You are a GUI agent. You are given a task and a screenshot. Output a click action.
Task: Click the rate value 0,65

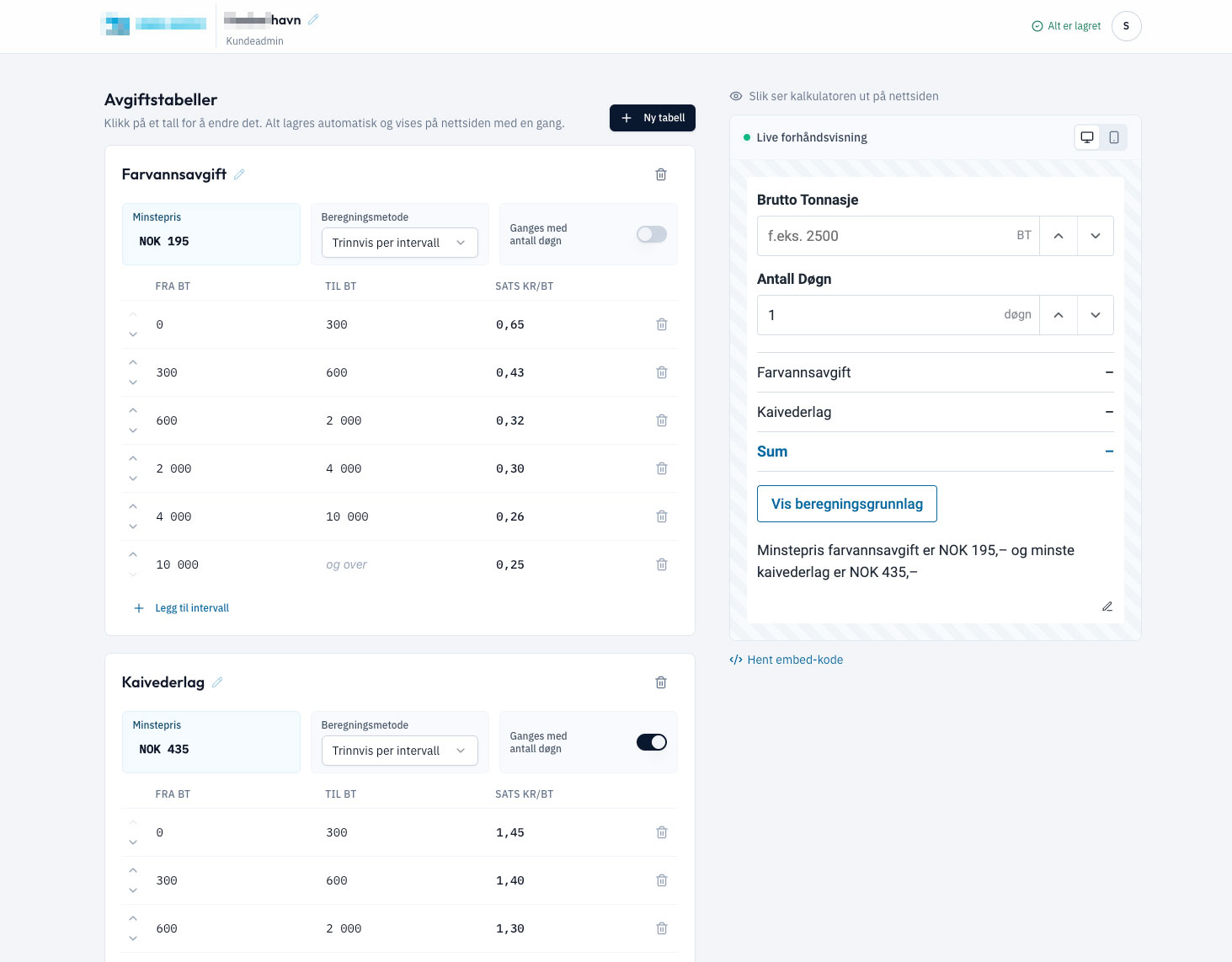coord(510,324)
